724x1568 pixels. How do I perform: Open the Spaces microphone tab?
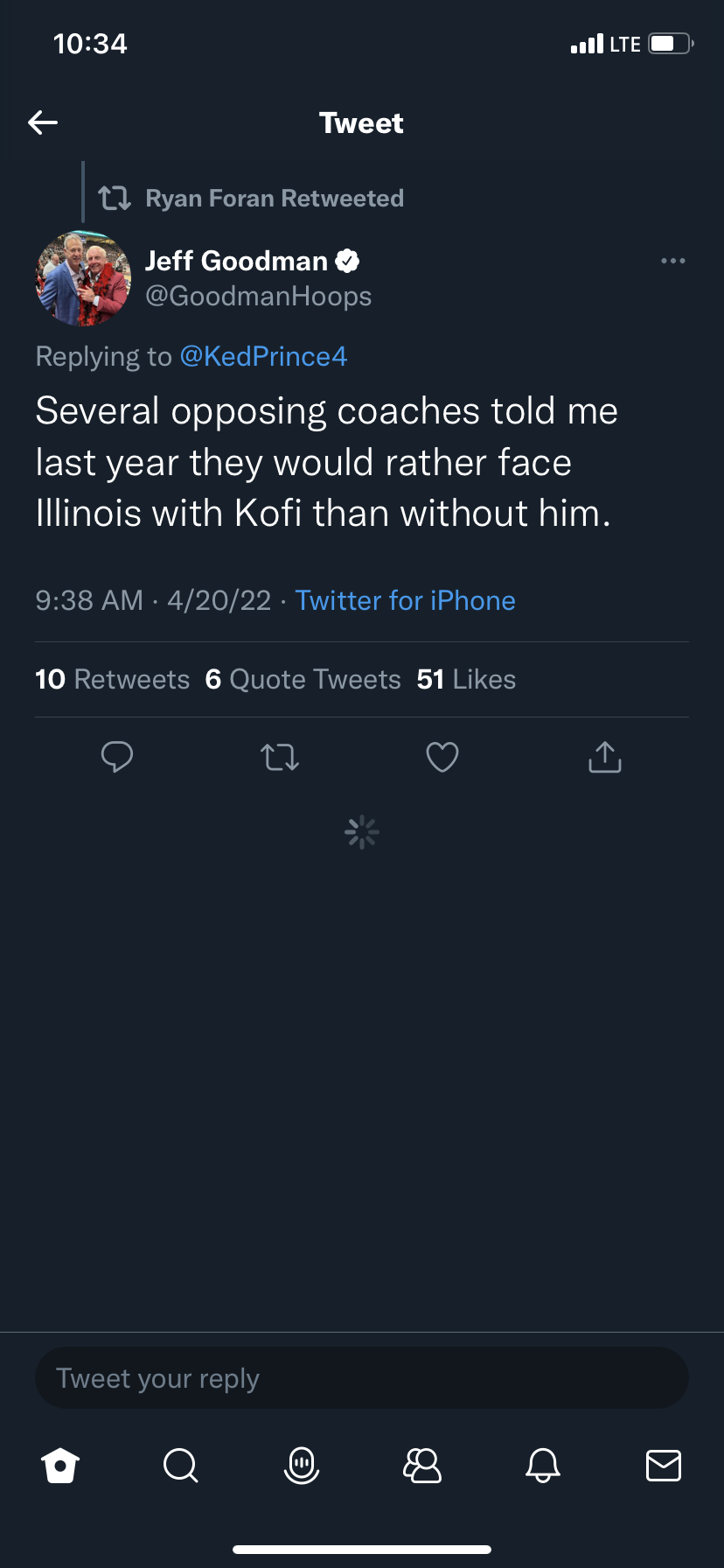click(x=302, y=1465)
